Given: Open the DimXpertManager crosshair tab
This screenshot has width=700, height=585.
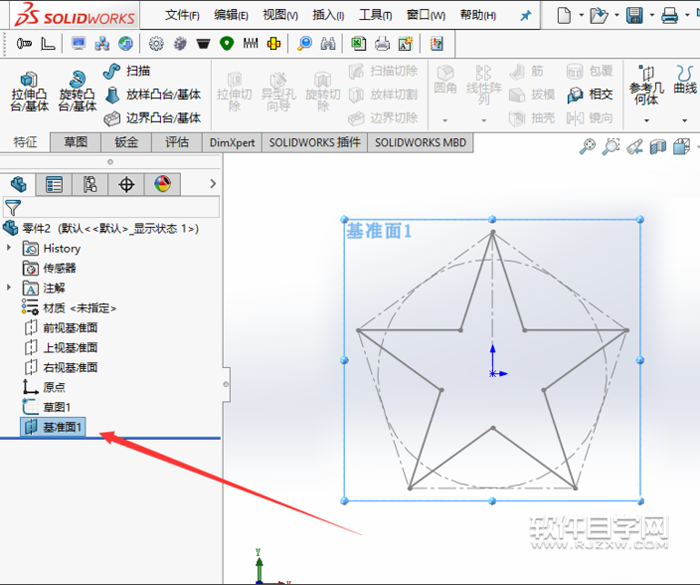Looking at the screenshot, I should coord(126,184).
